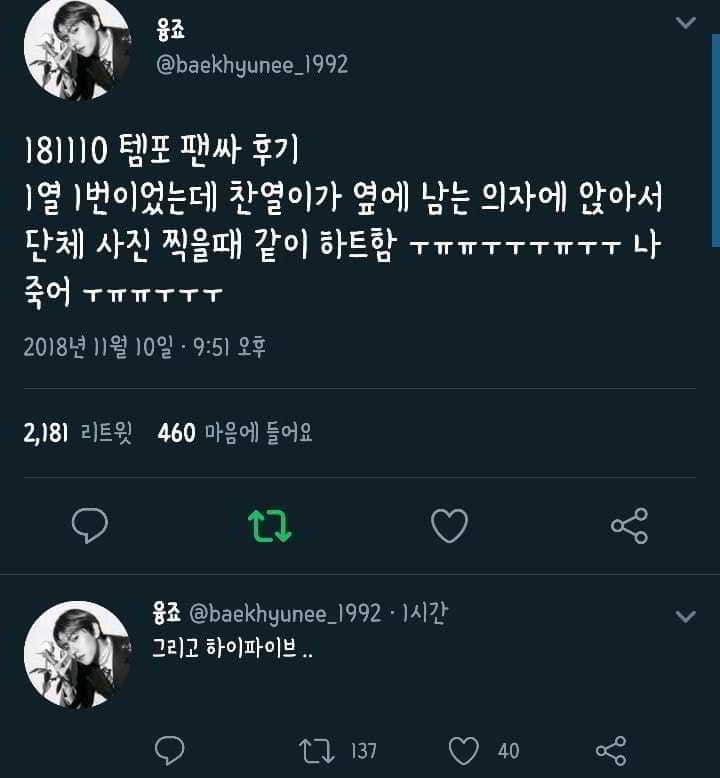
Task: Open share options for the reply tweet
Action: pyautogui.click(x=611, y=751)
